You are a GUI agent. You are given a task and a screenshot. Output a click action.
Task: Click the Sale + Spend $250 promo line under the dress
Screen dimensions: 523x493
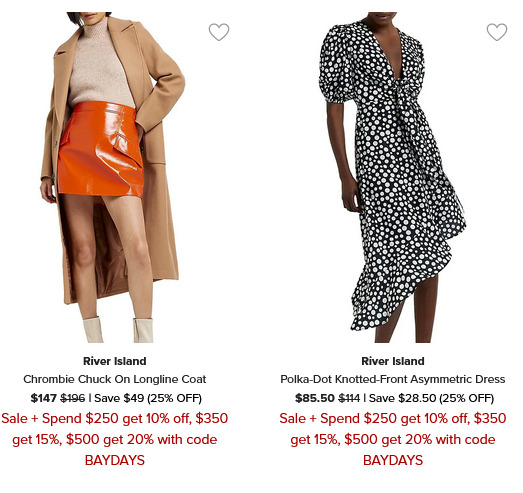[393, 418]
